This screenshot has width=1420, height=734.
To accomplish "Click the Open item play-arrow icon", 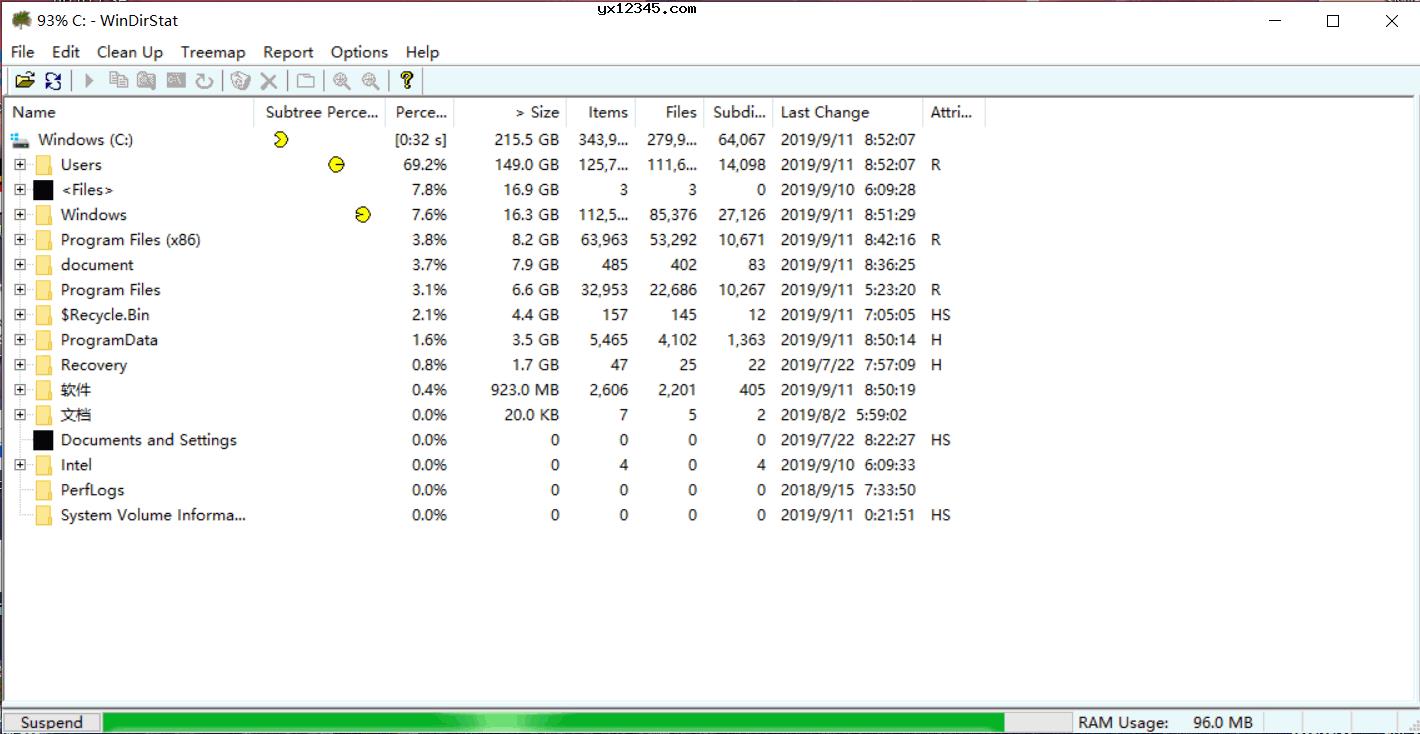I will click(x=89, y=81).
